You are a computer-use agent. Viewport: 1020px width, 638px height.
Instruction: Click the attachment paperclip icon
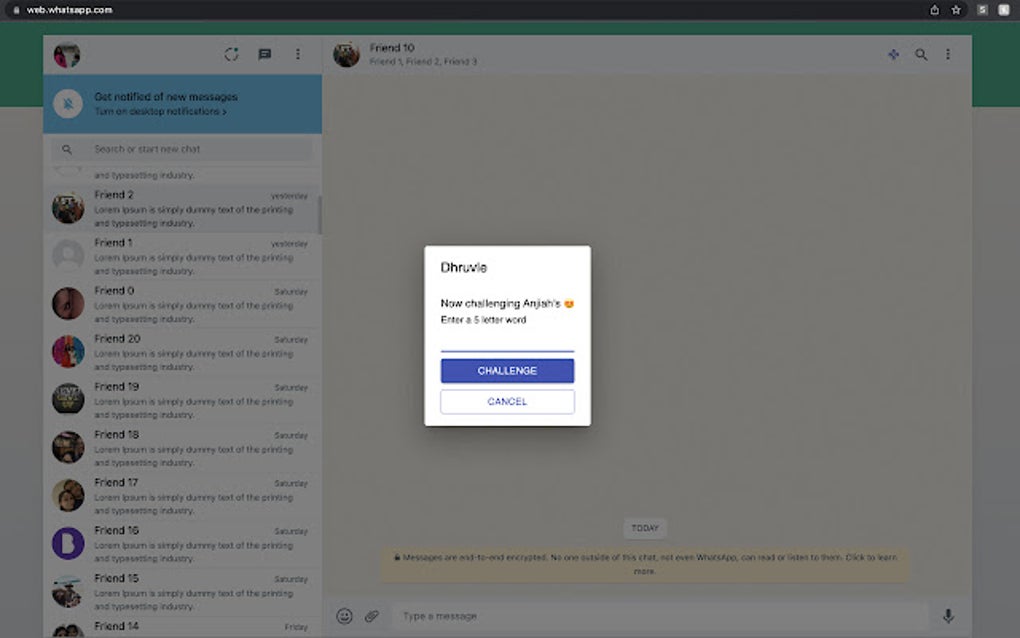coord(371,616)
